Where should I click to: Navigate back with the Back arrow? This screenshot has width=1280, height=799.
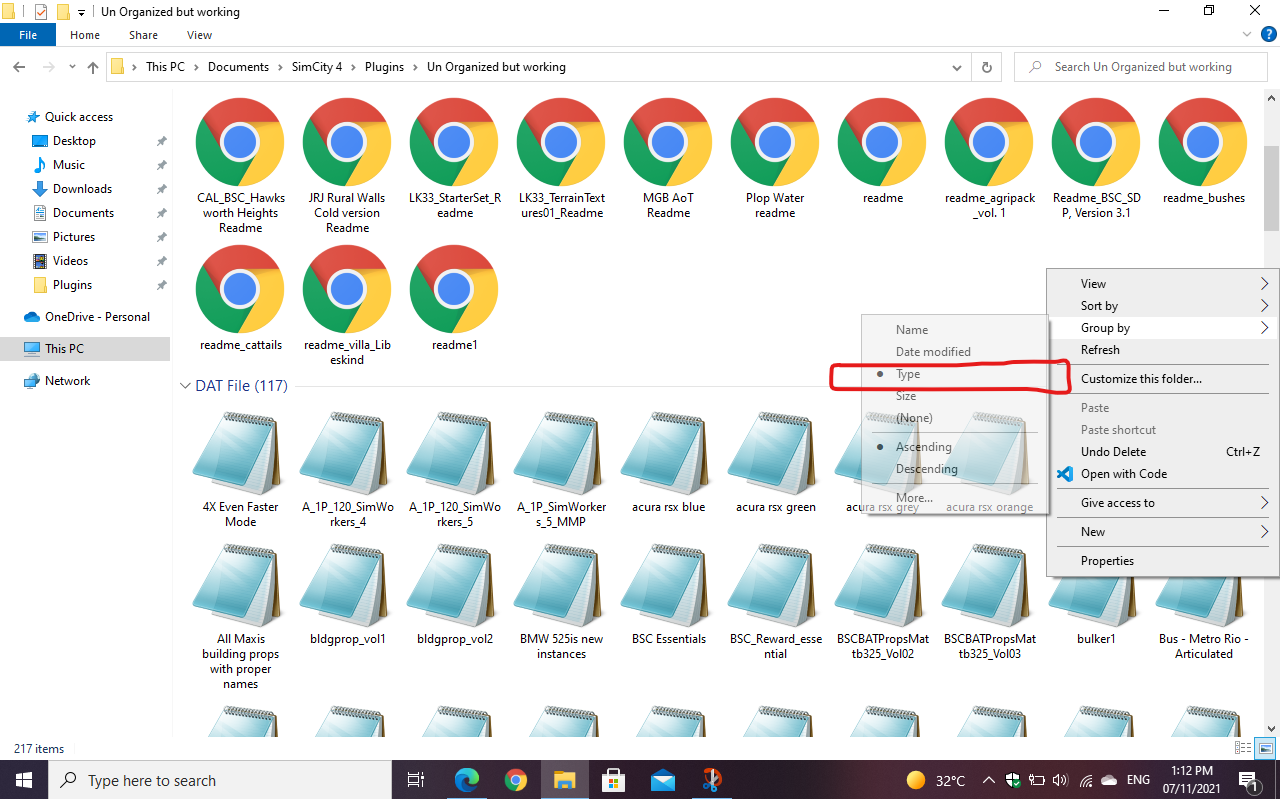point(20,67)
